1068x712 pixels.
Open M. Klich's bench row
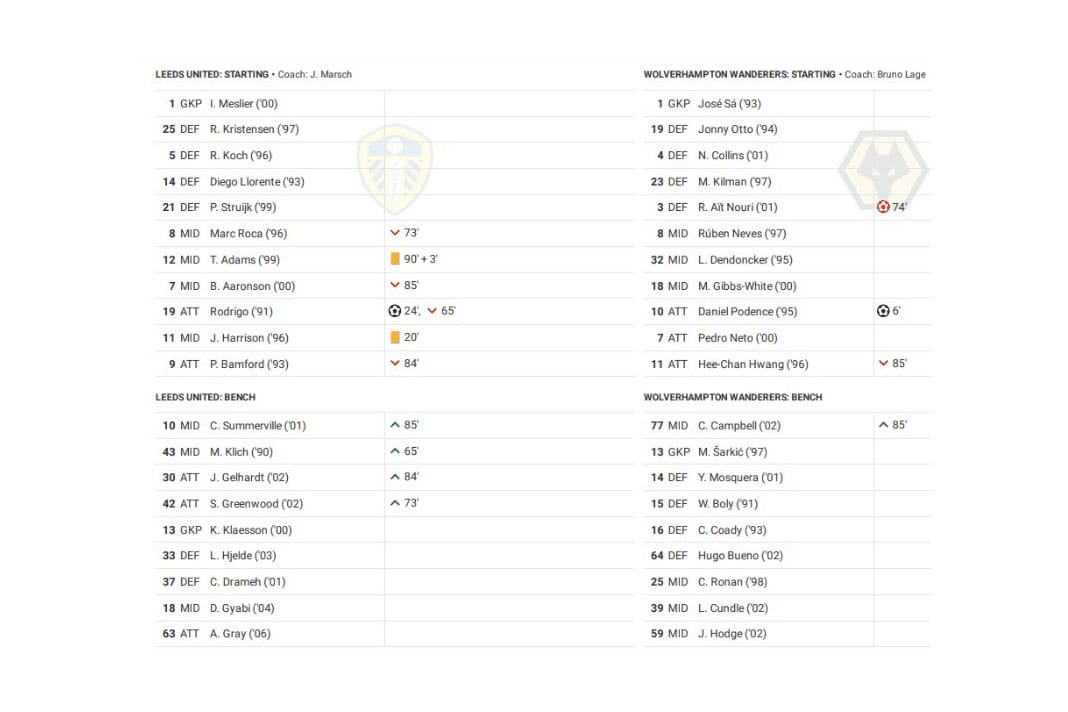[241, 451]
